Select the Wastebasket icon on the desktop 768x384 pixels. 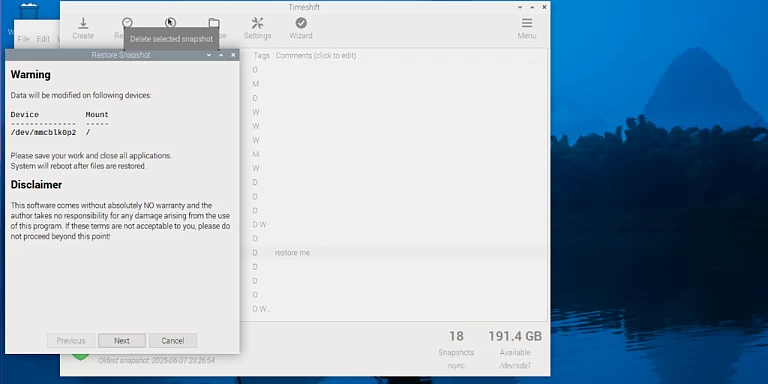pos(29,12)
